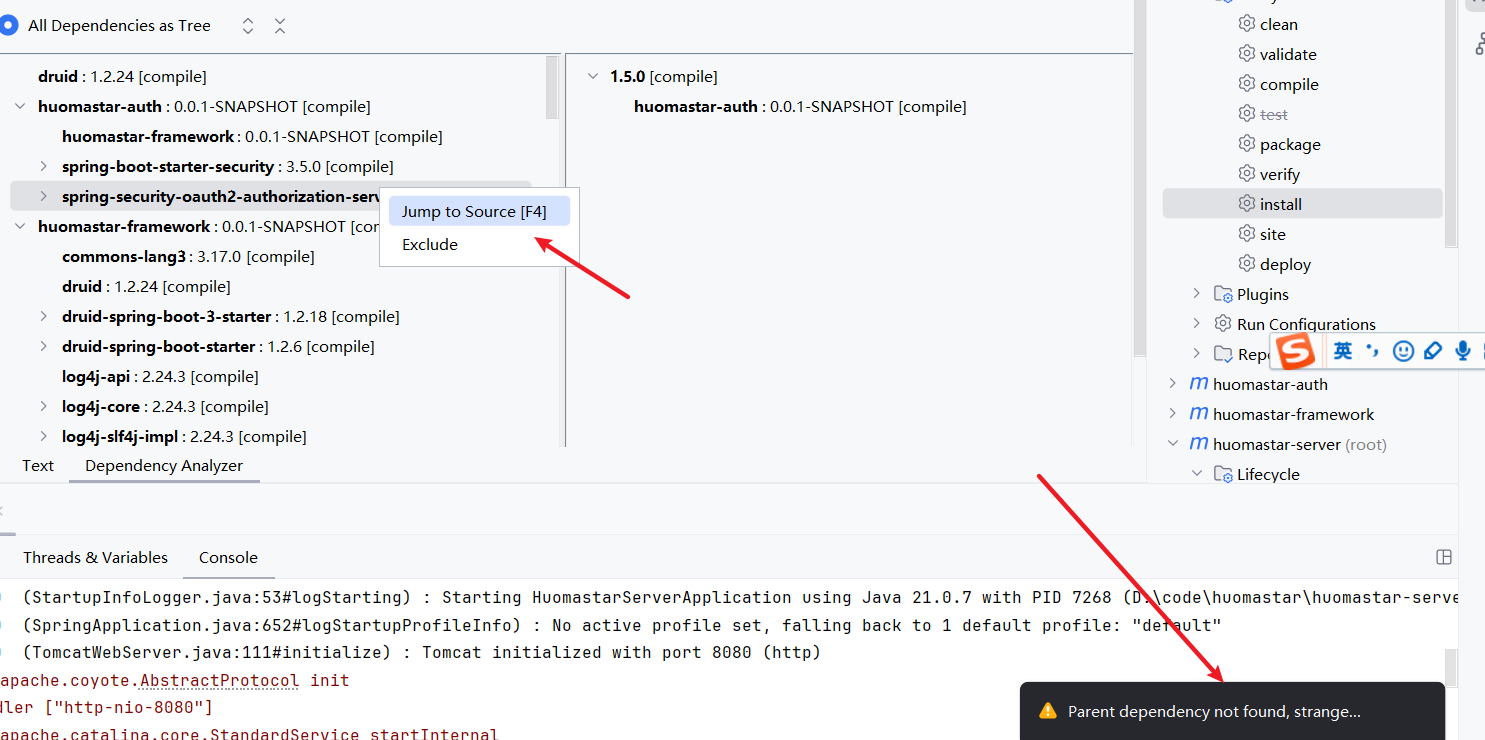This screenshot has width=1485, height=740.
Task: Click the gear icon beside validate
Action: tap(1246, 53)
